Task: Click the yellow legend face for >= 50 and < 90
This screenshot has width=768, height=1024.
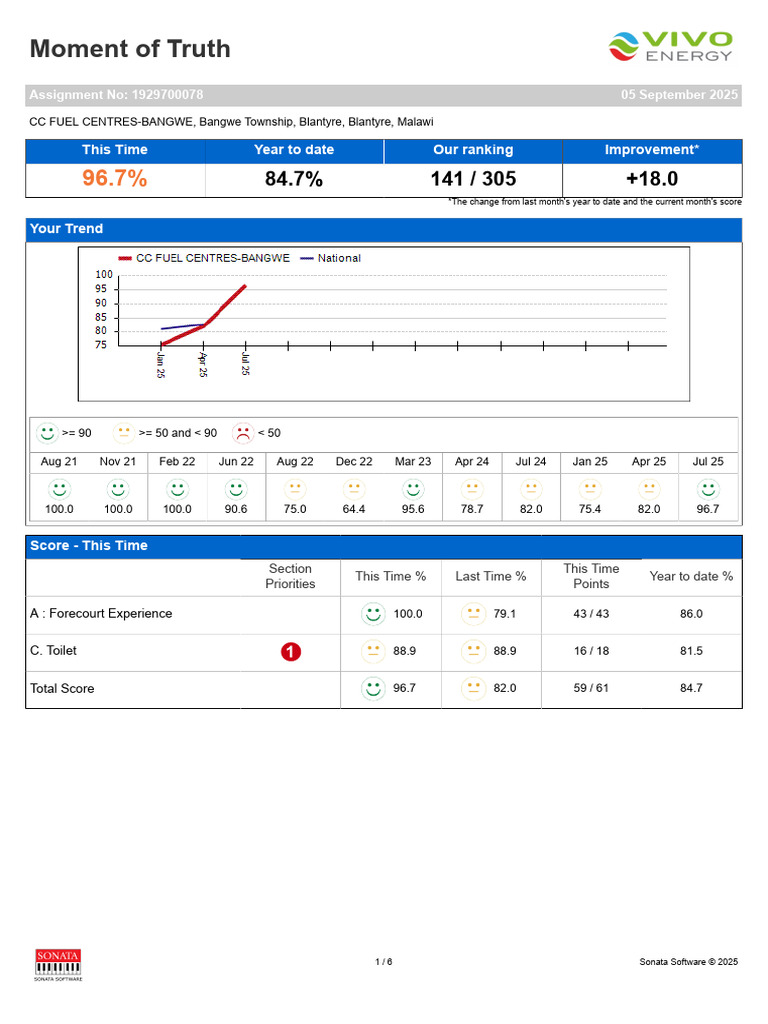Action: 123,432
